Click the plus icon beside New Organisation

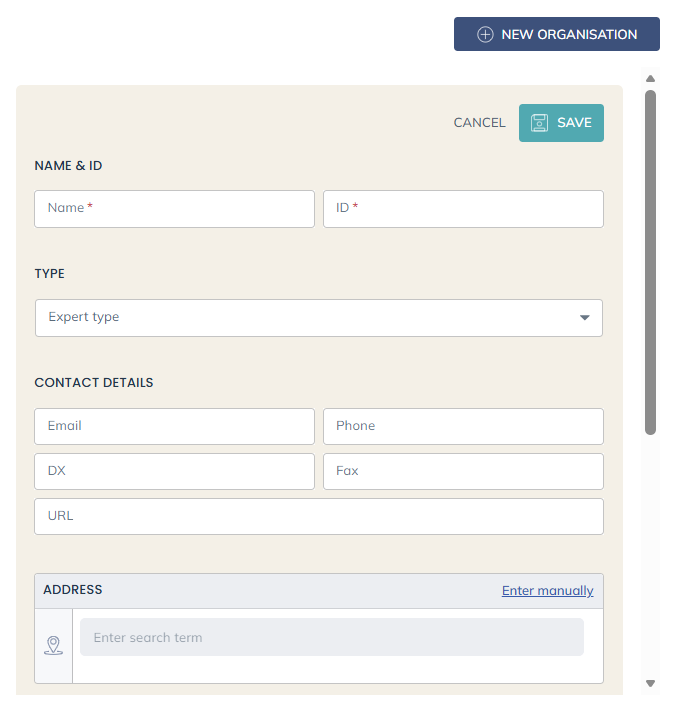tap(485, 34)
